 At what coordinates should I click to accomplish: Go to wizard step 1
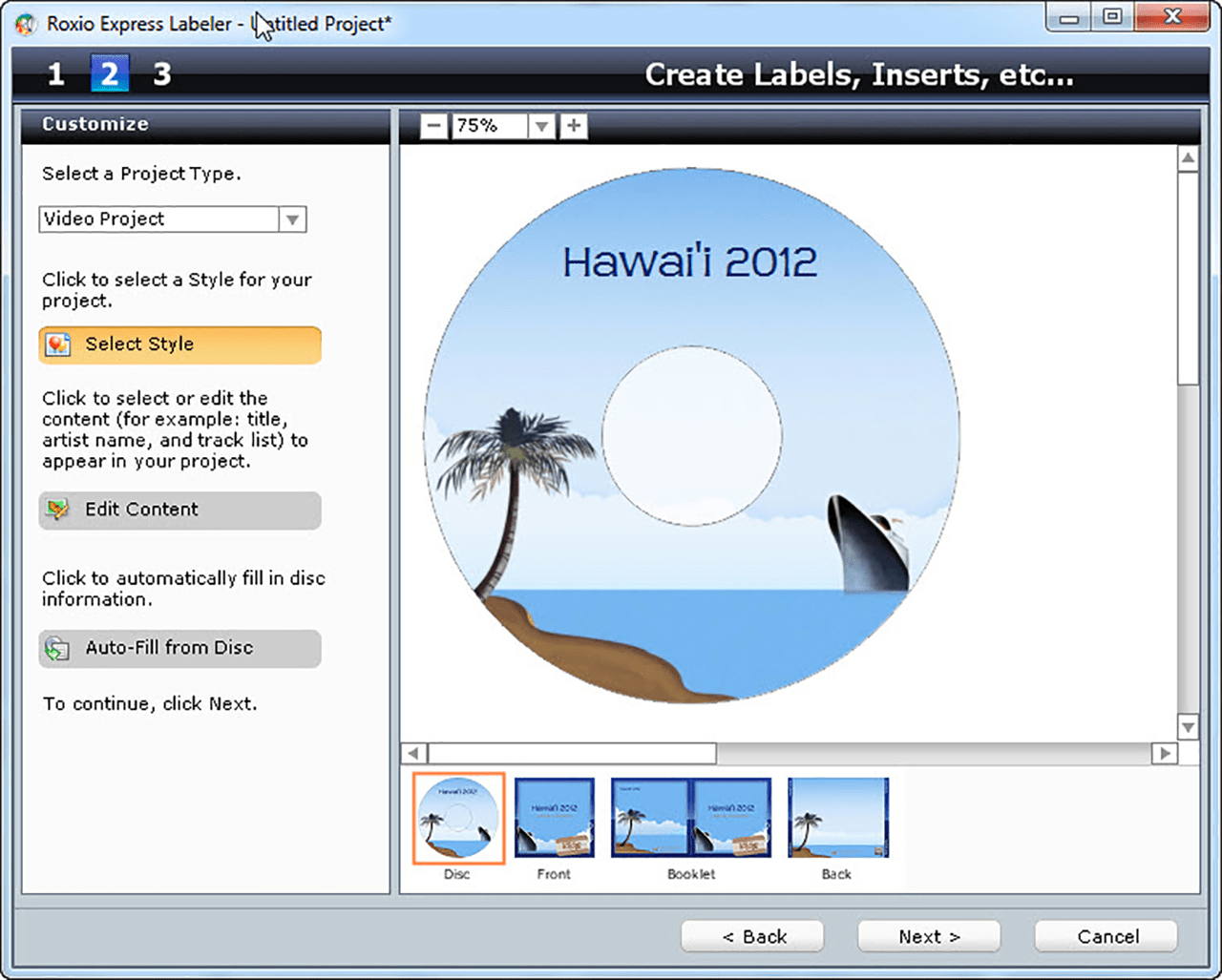56,73
